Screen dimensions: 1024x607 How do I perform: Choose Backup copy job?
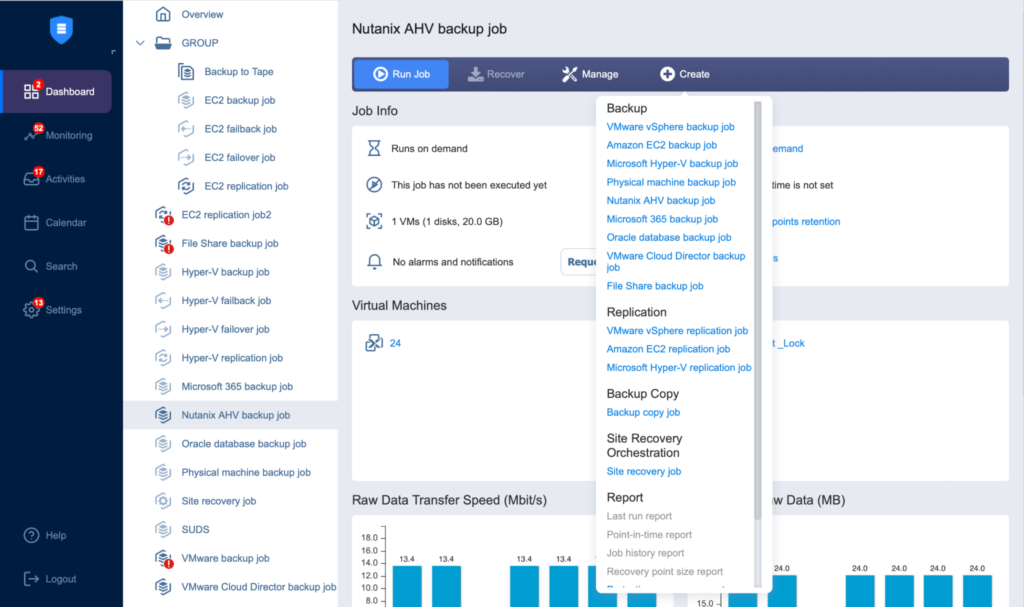point(643,412)
